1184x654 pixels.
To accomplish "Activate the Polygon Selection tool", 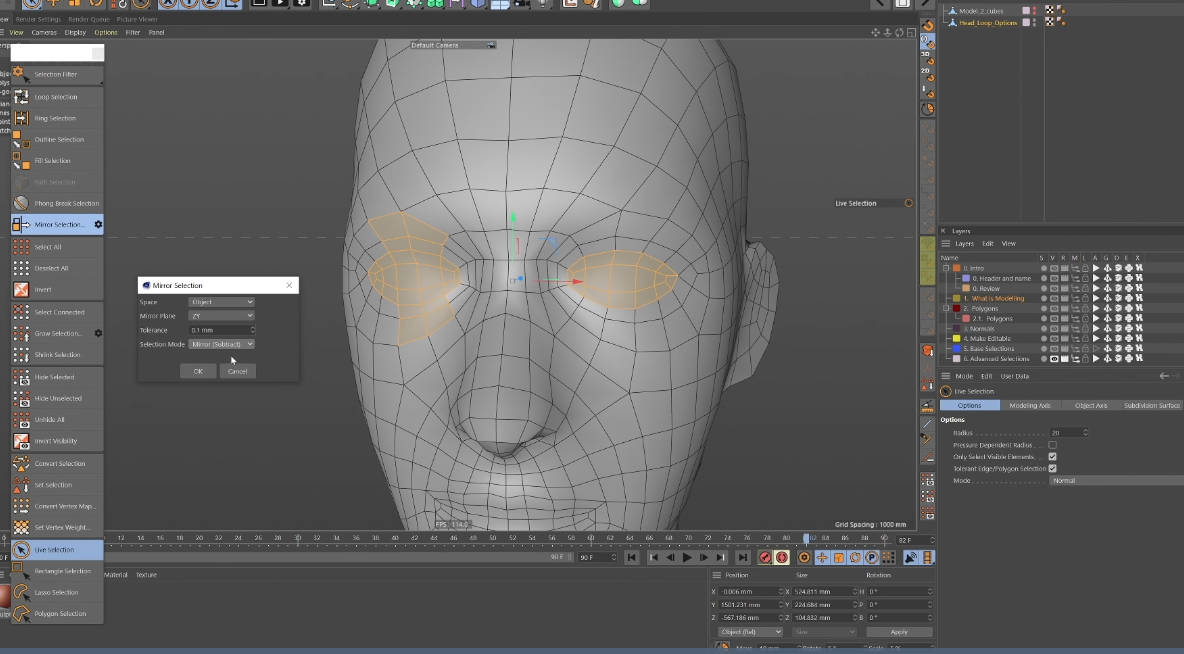I will pyautogui.click(x=57, y=613).
